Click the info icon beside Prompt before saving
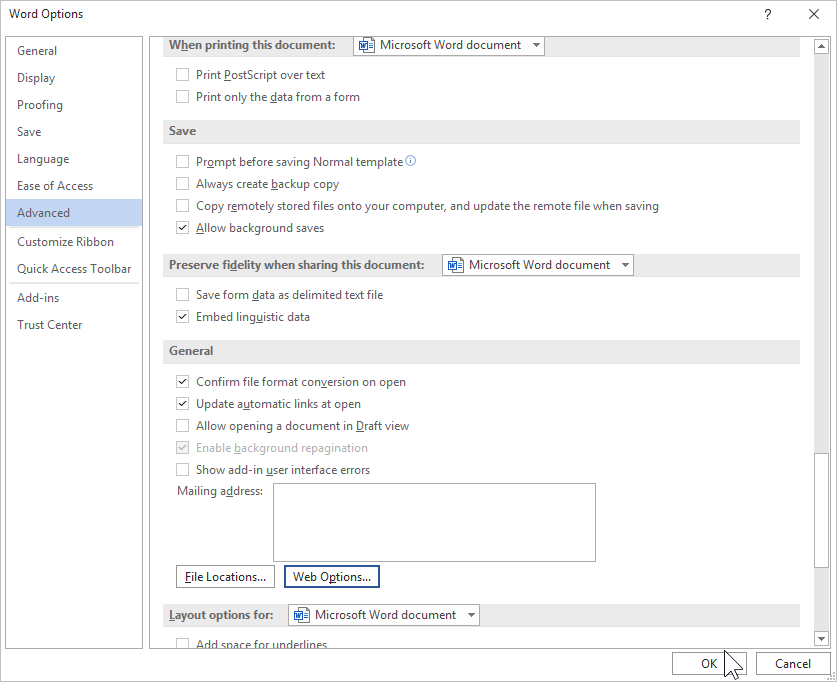Viewport: 837px width, 682px height. point(411,161)
